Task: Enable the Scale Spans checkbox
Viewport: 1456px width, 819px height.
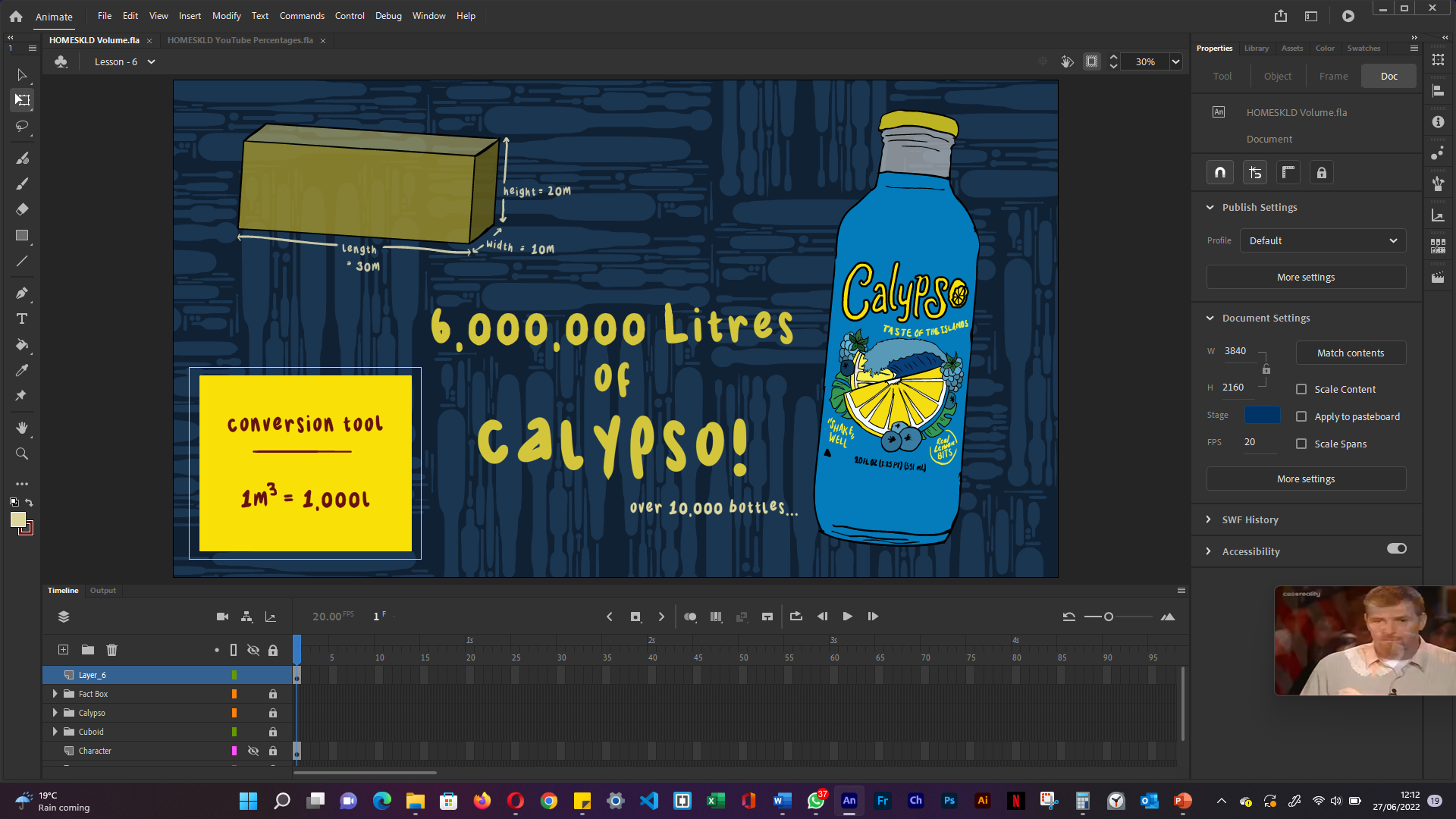Action: 1301,444
